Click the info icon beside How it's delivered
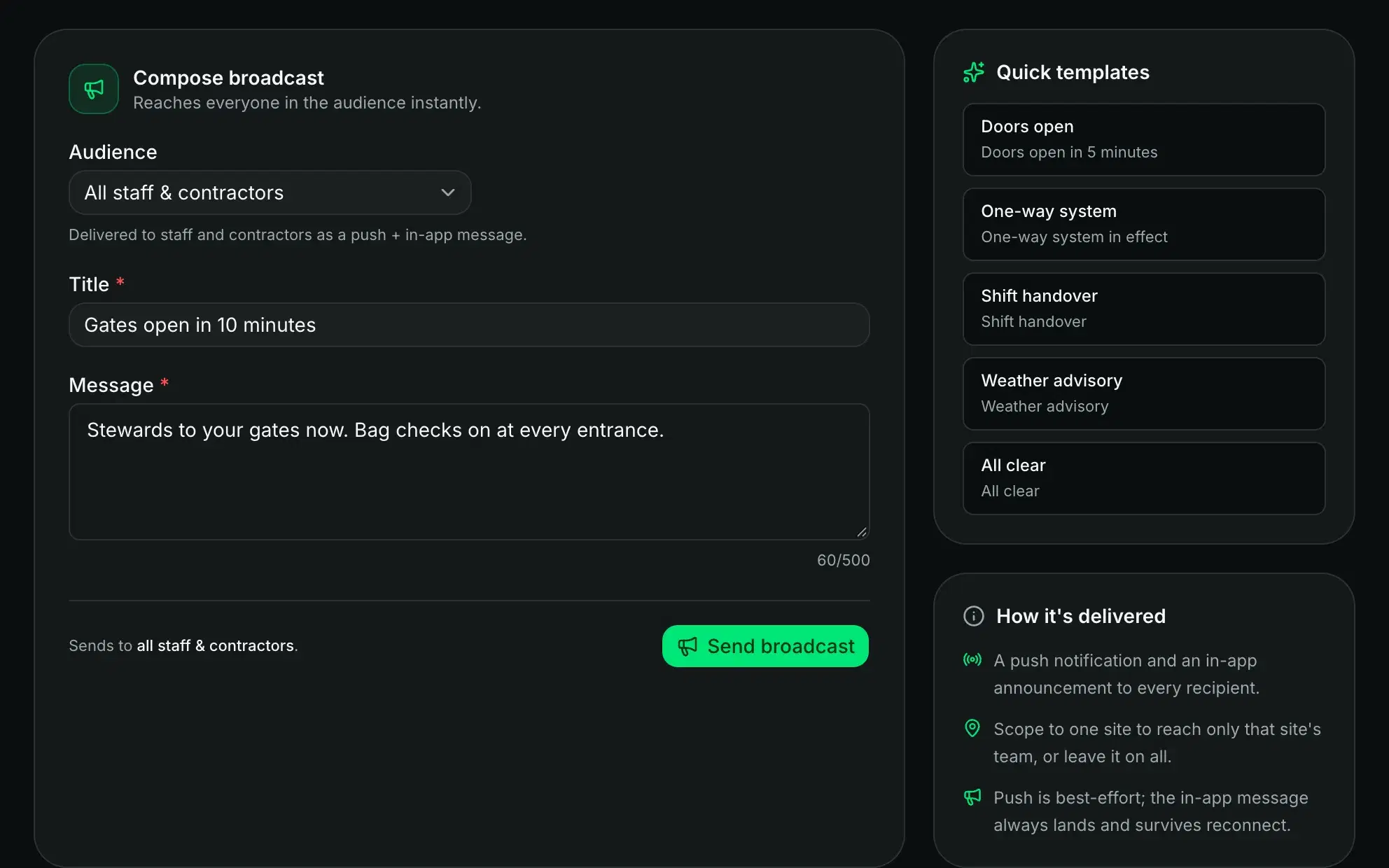 click(x=974, y=616)
